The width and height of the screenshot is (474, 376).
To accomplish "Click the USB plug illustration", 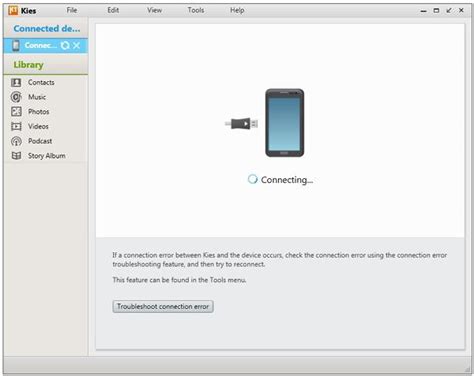I will click(241, 124).
